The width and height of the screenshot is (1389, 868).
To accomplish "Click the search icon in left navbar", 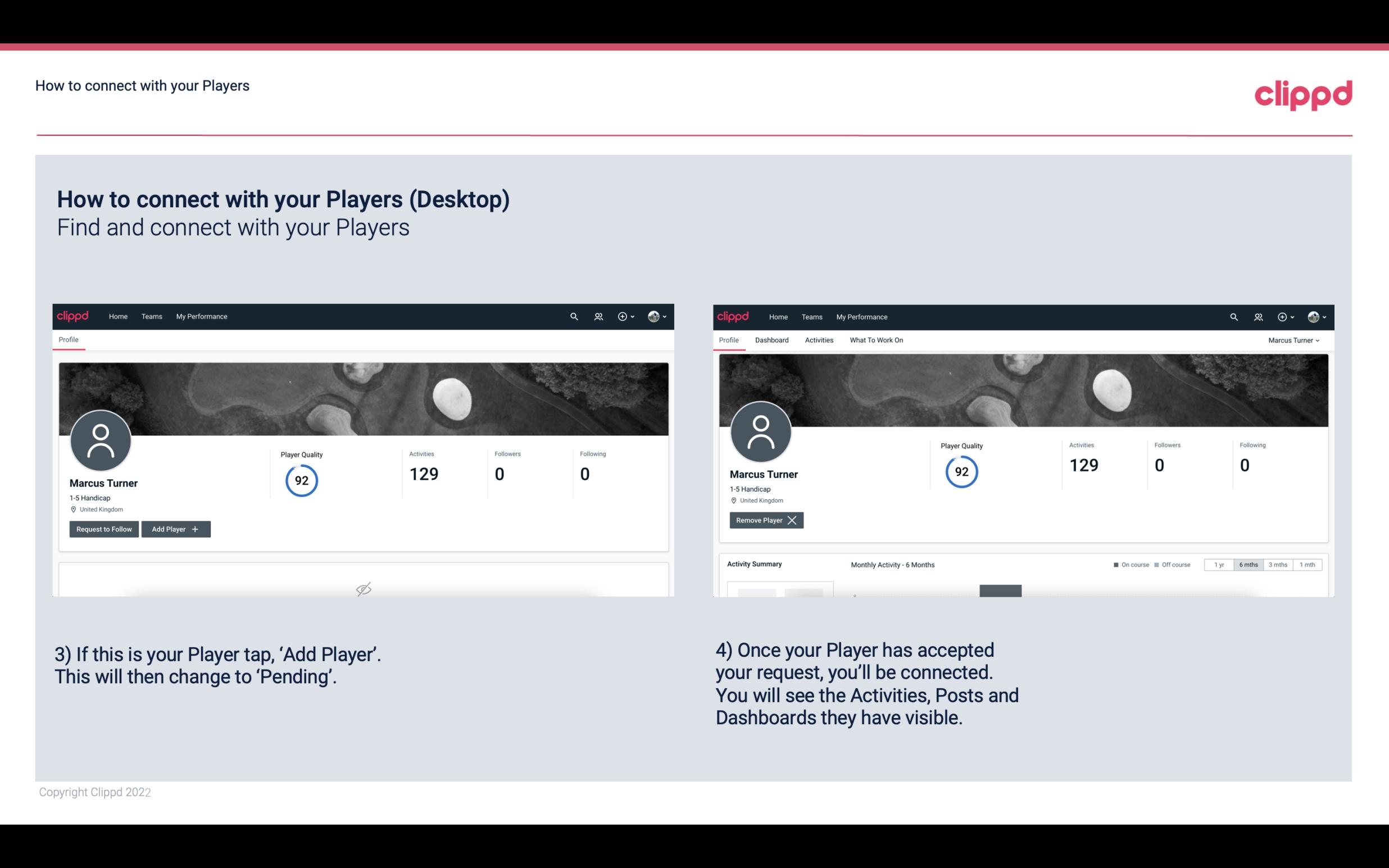I will [x=573, y=316].
